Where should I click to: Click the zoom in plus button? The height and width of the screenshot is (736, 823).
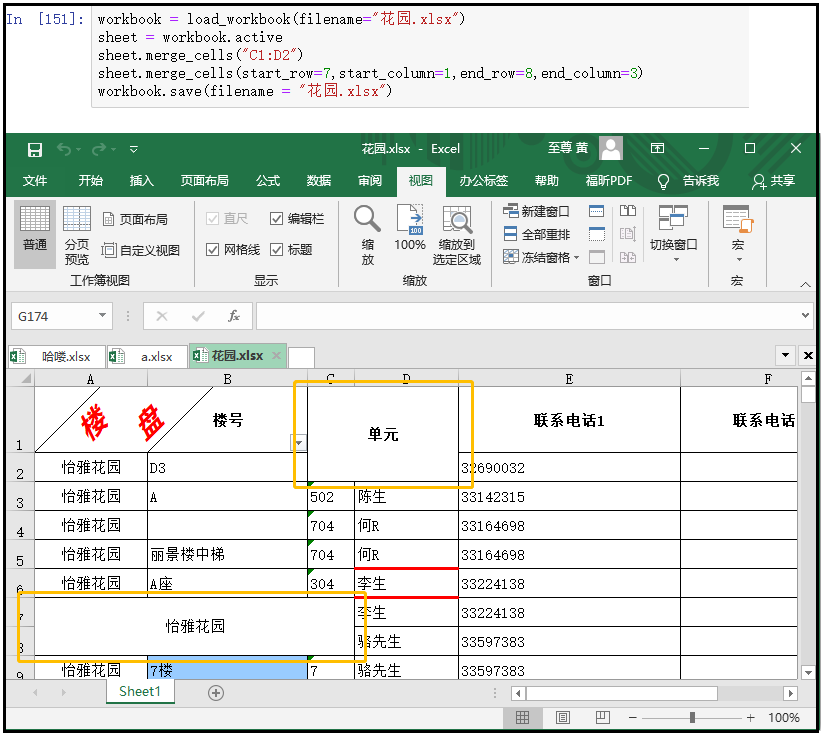[x=751, y=718]
